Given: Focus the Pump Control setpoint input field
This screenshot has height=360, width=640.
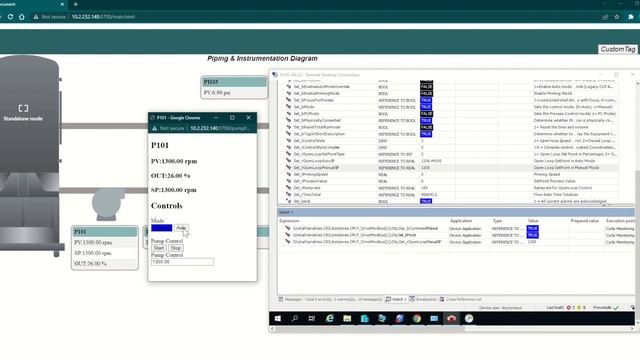Looking at the screenshot, I should (x=182, y=262).
